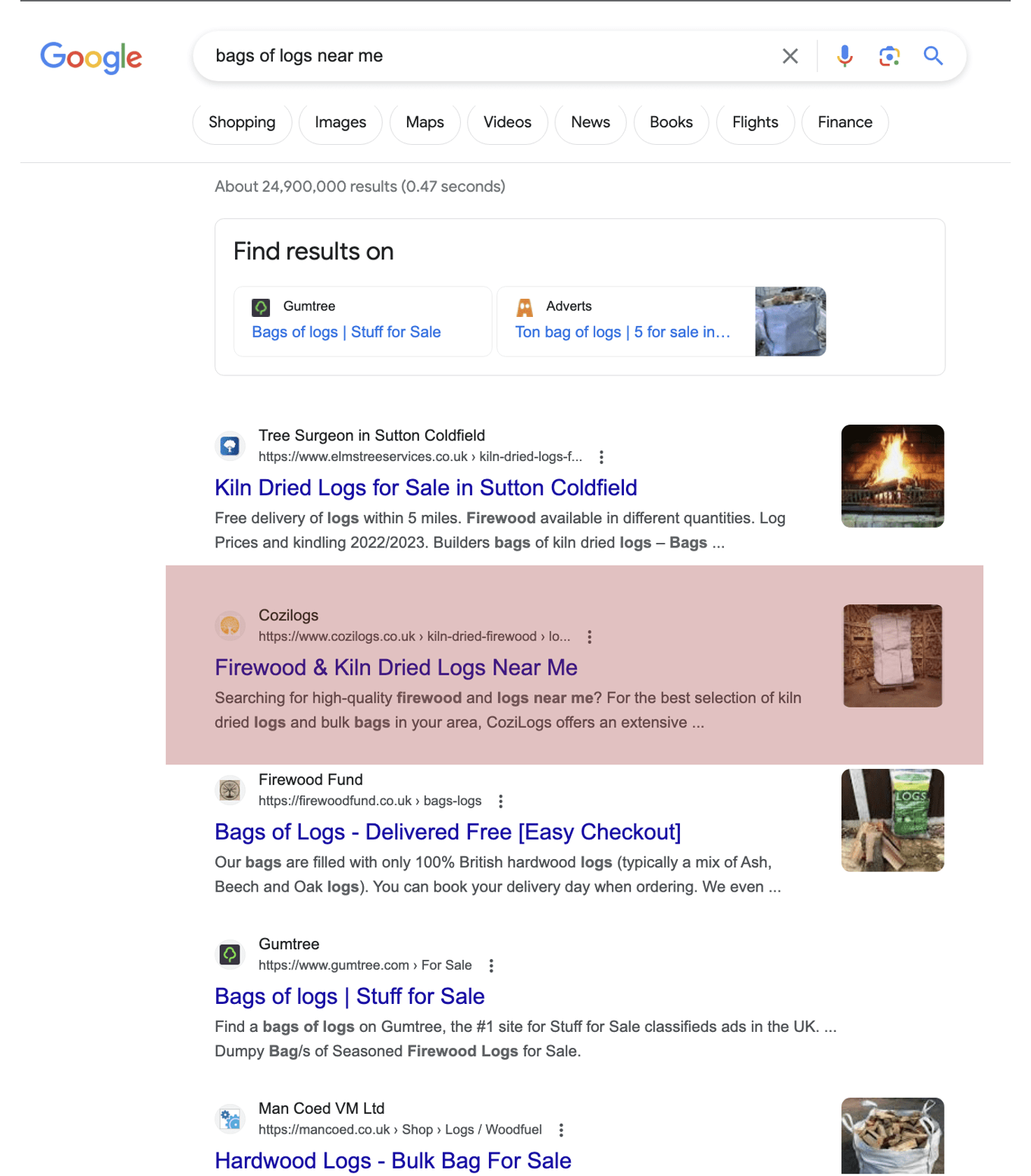
Task: Click the magnifying glass search button
Action: (933, 56)
